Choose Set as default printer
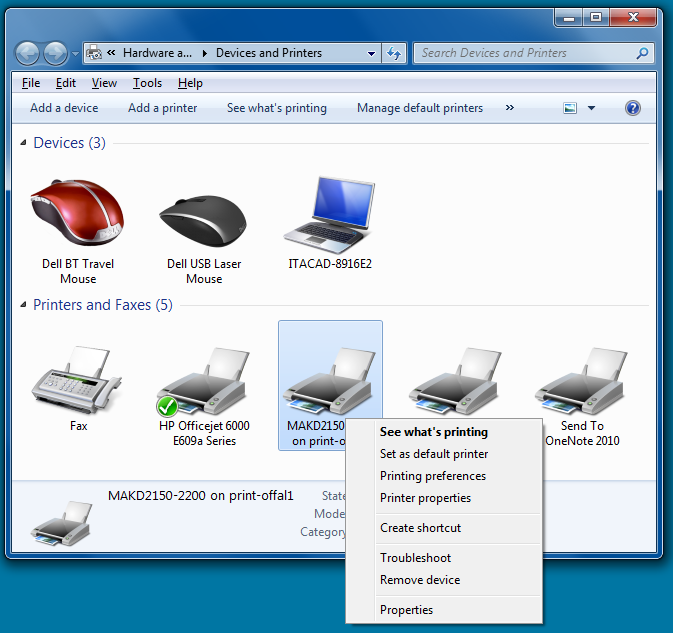The width and height of the screenshot is (673, 633). [x=434, y=454]
